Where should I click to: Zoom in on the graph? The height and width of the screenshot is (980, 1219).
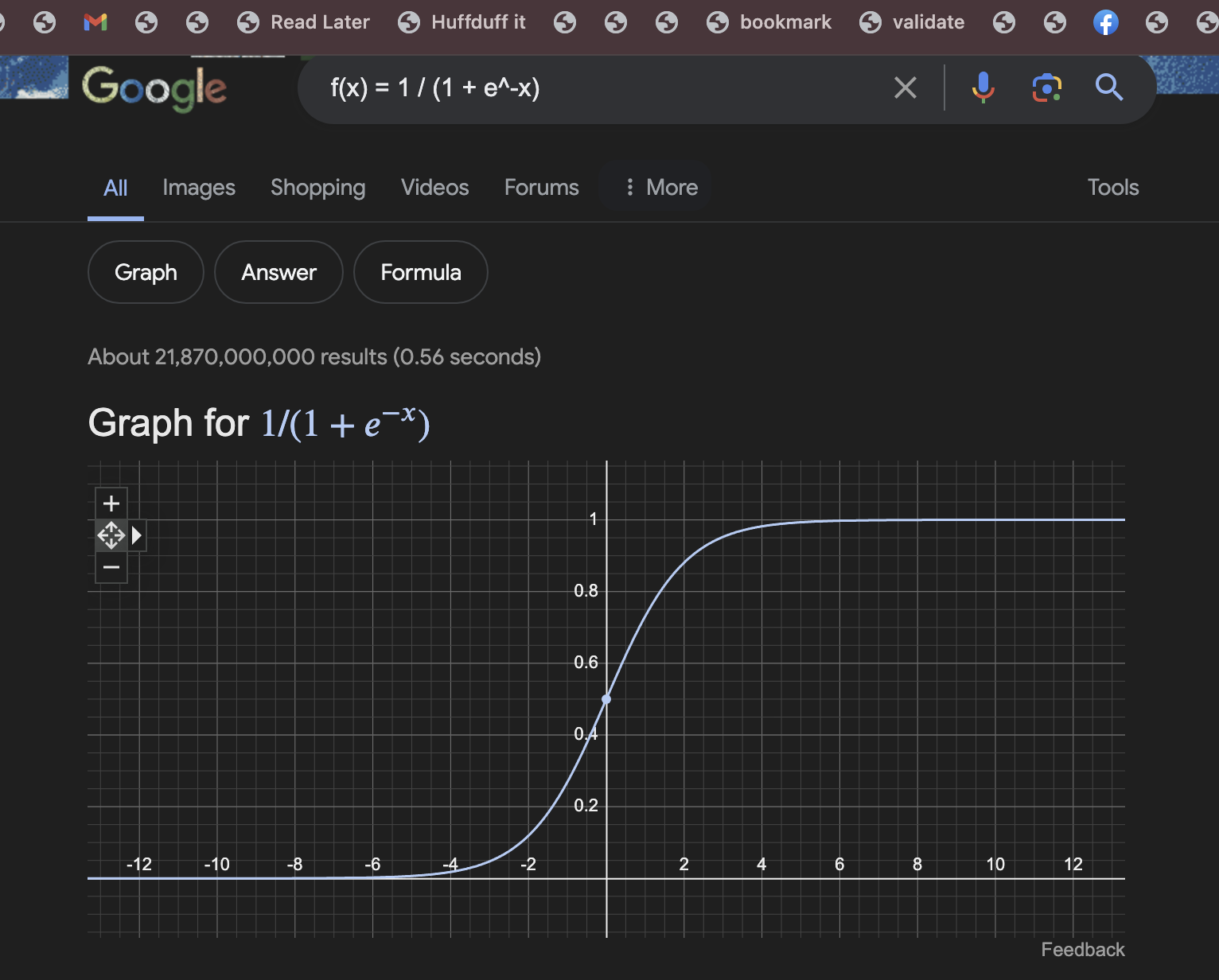pyautogui.click(x=111, y=504)
